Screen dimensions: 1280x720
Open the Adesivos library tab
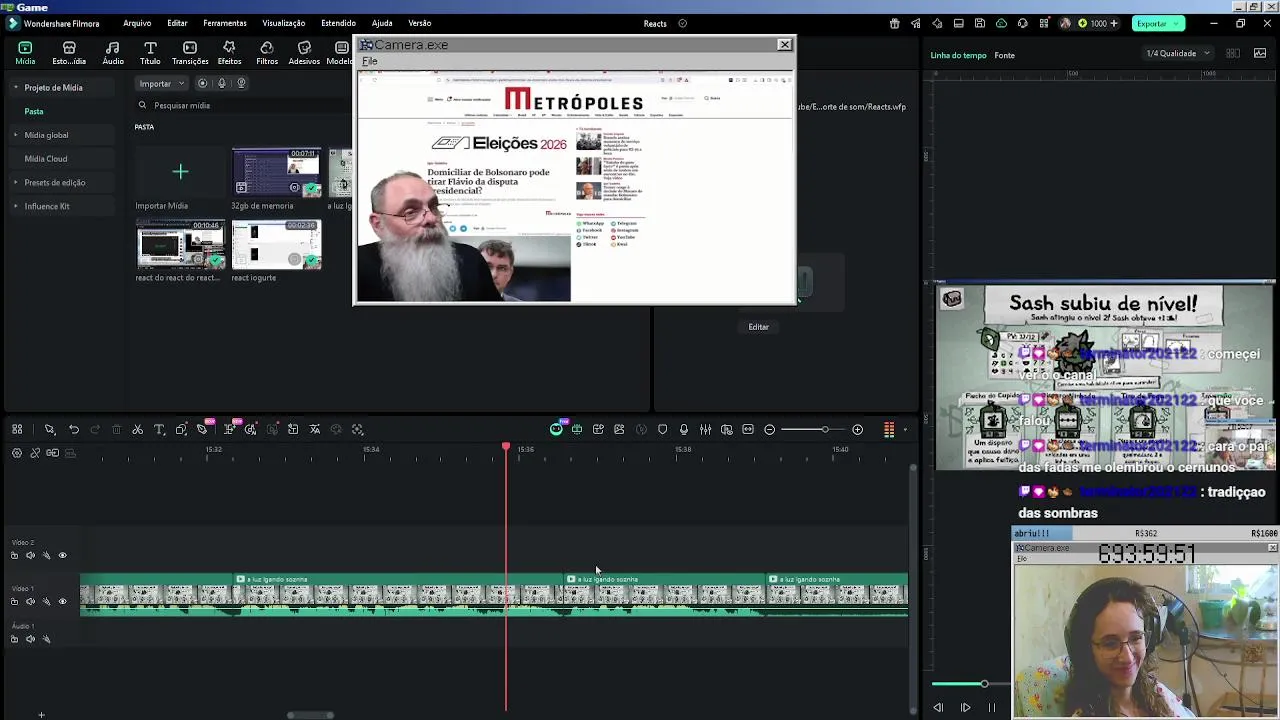tap(304, 53)
